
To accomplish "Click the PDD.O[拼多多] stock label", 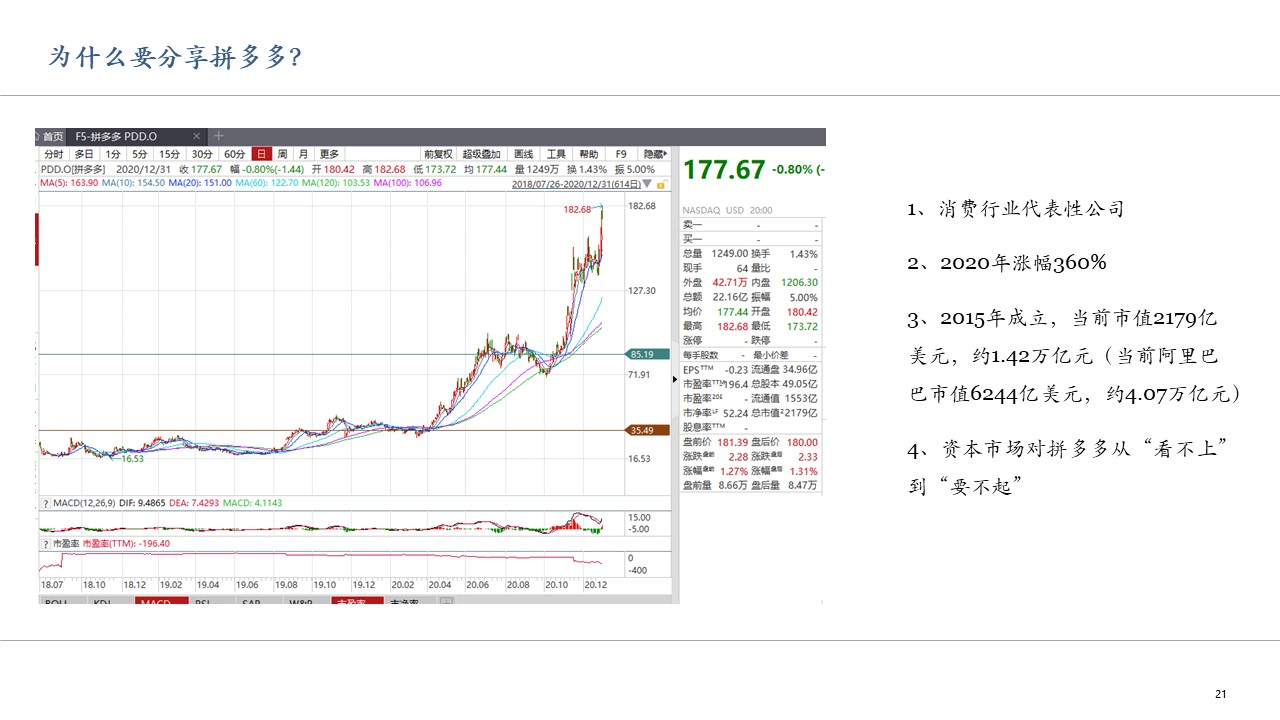I will [x=73, y=169].
